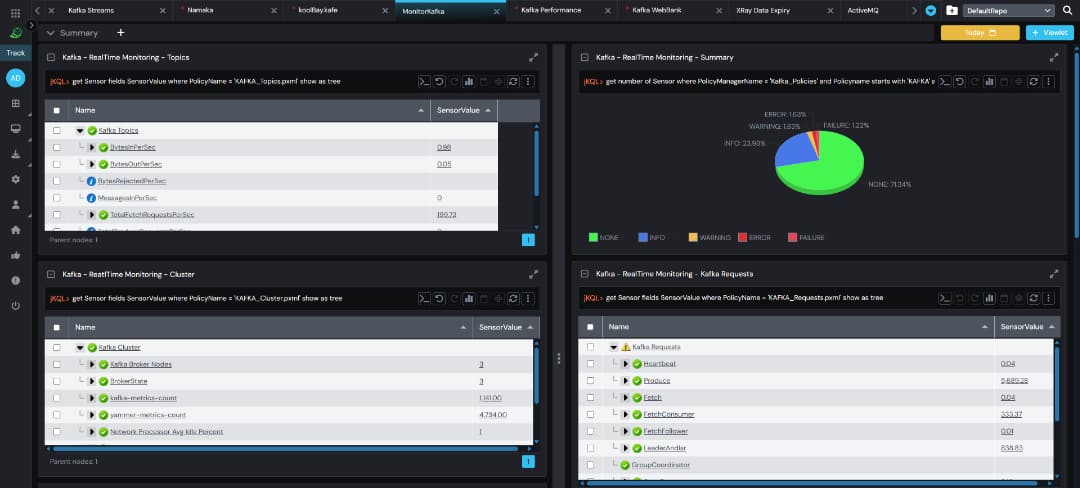Go to home icon in sidebar
Screen dimensions: 1080x488
coord(15,230)
